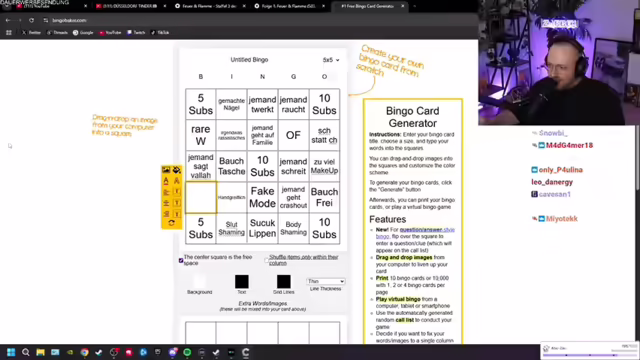Click the flip/refresh icon at yellow toolbar bottom
640x360 pixels.
(171, 223)
